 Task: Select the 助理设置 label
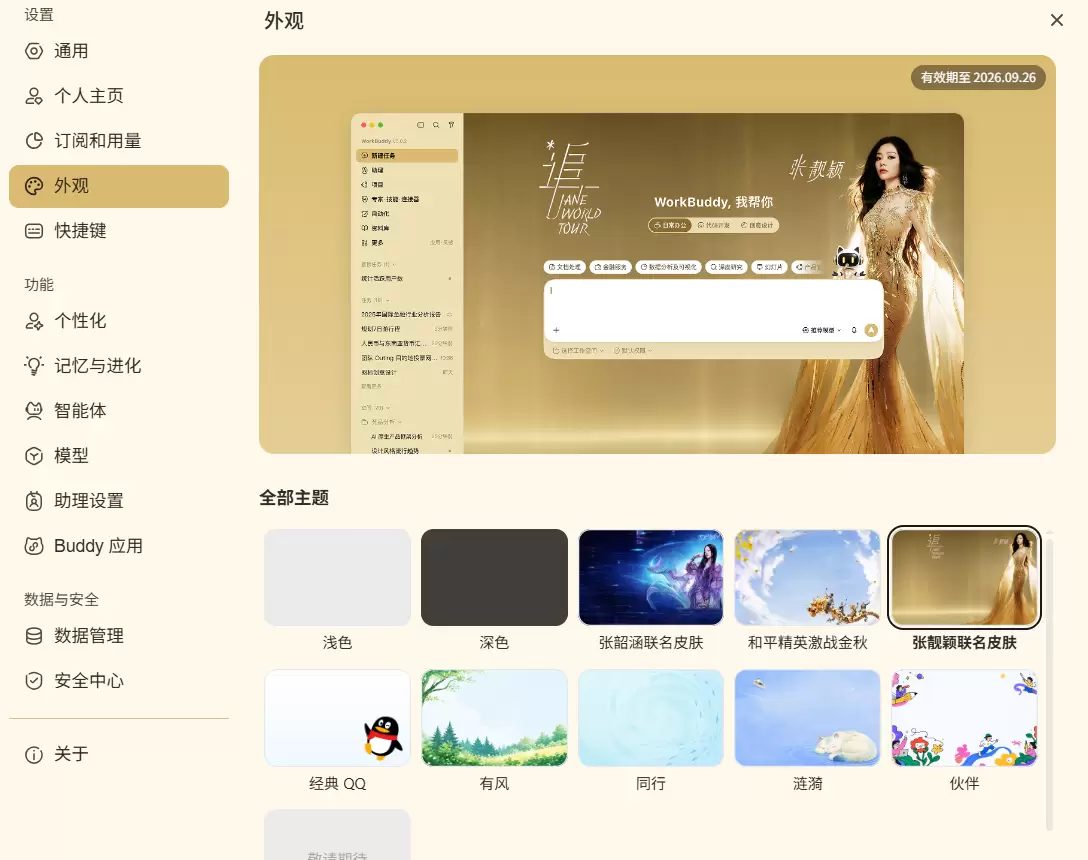pyautogui.click(x=89, y=501)
